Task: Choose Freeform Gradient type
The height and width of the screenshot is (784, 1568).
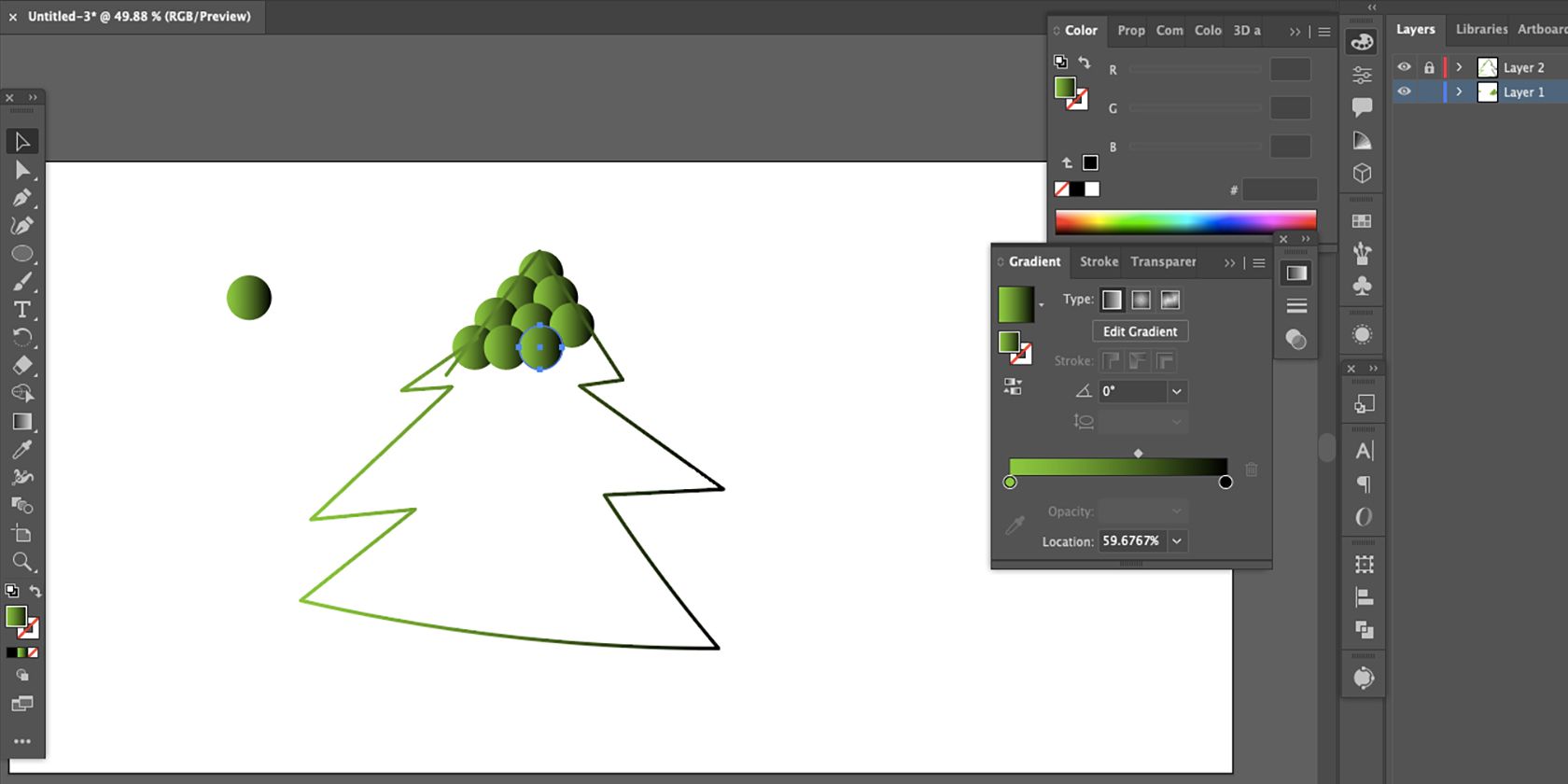Action: pyautogui.click(x=1170, y=300)
